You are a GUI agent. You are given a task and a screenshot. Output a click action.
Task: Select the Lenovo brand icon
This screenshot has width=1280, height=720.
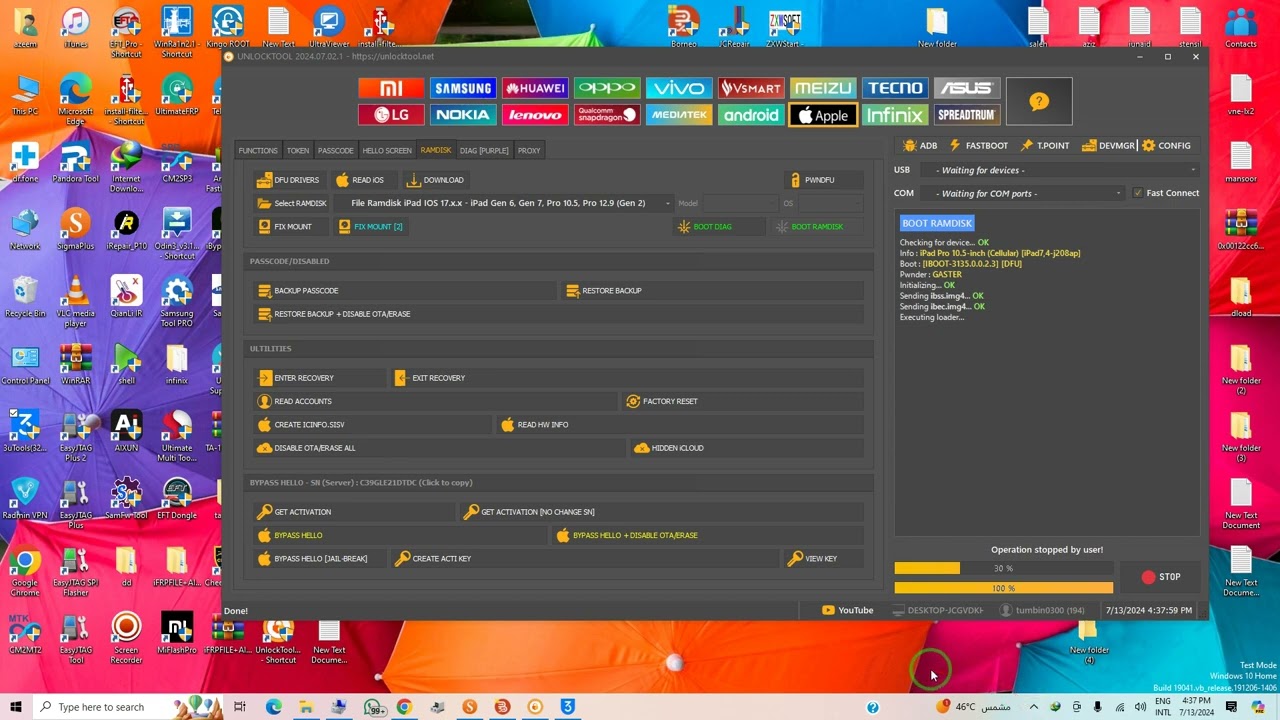pos(535,115)
